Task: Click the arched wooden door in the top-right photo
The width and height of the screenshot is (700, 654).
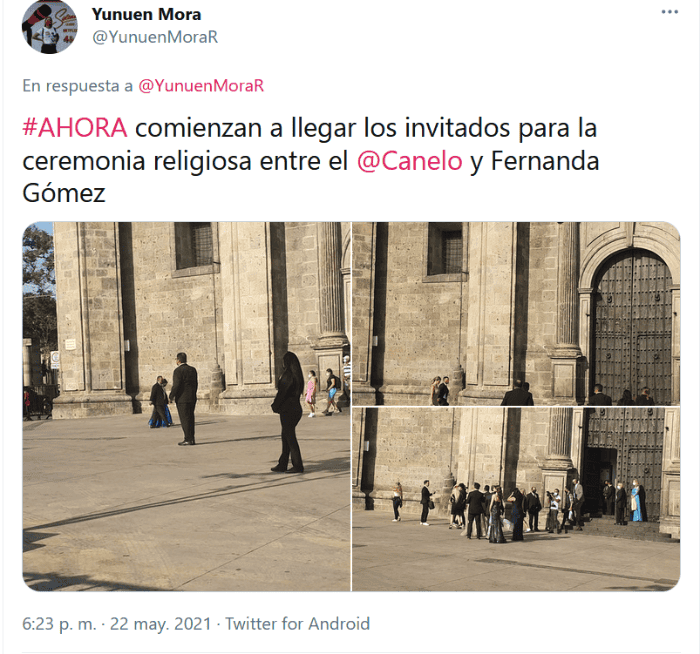Action: pyautogui.click(x=632, y=328)
